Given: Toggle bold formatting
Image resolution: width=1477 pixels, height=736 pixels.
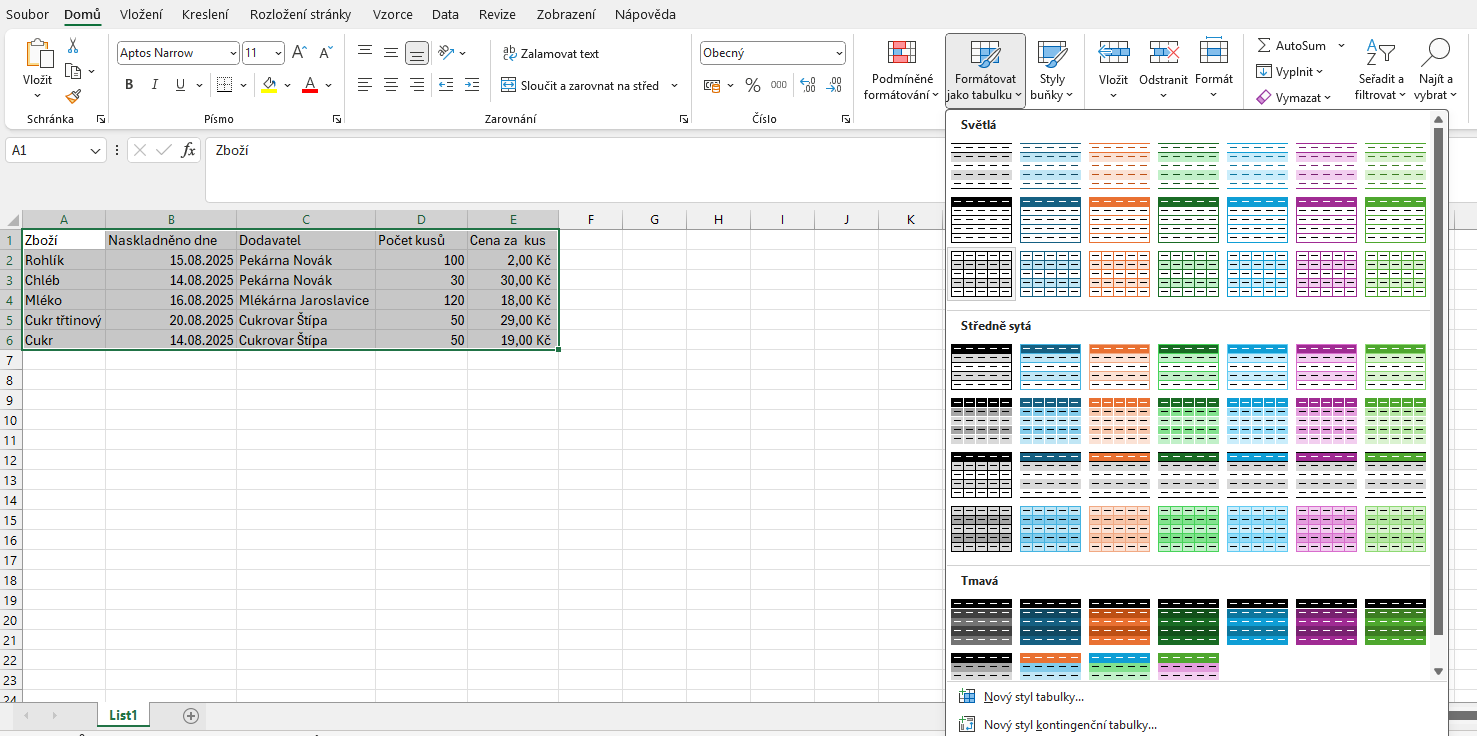Looking at the screenshot, I should tap(128, 84).
